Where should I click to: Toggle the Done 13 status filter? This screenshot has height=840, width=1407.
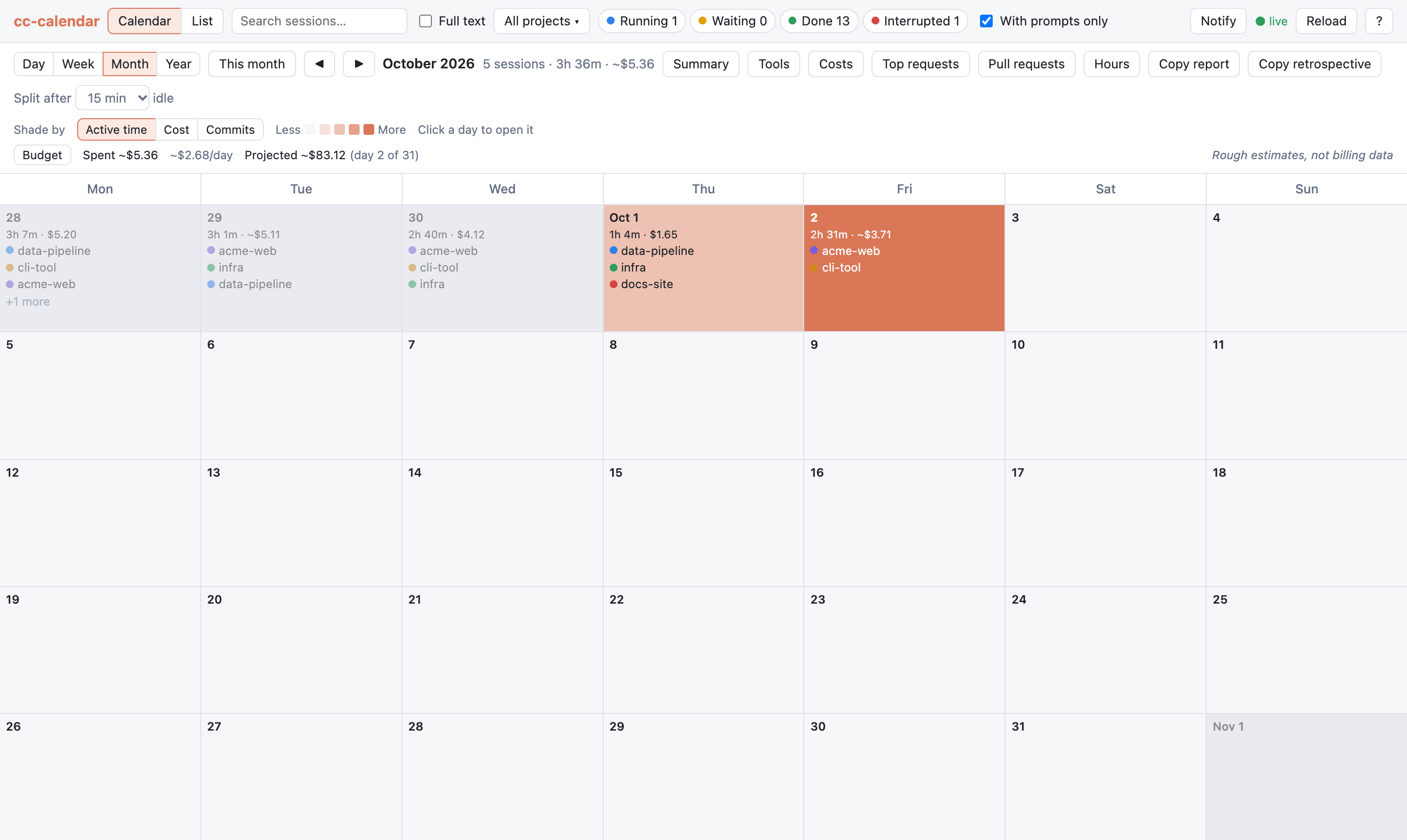(x=819, y=21)
